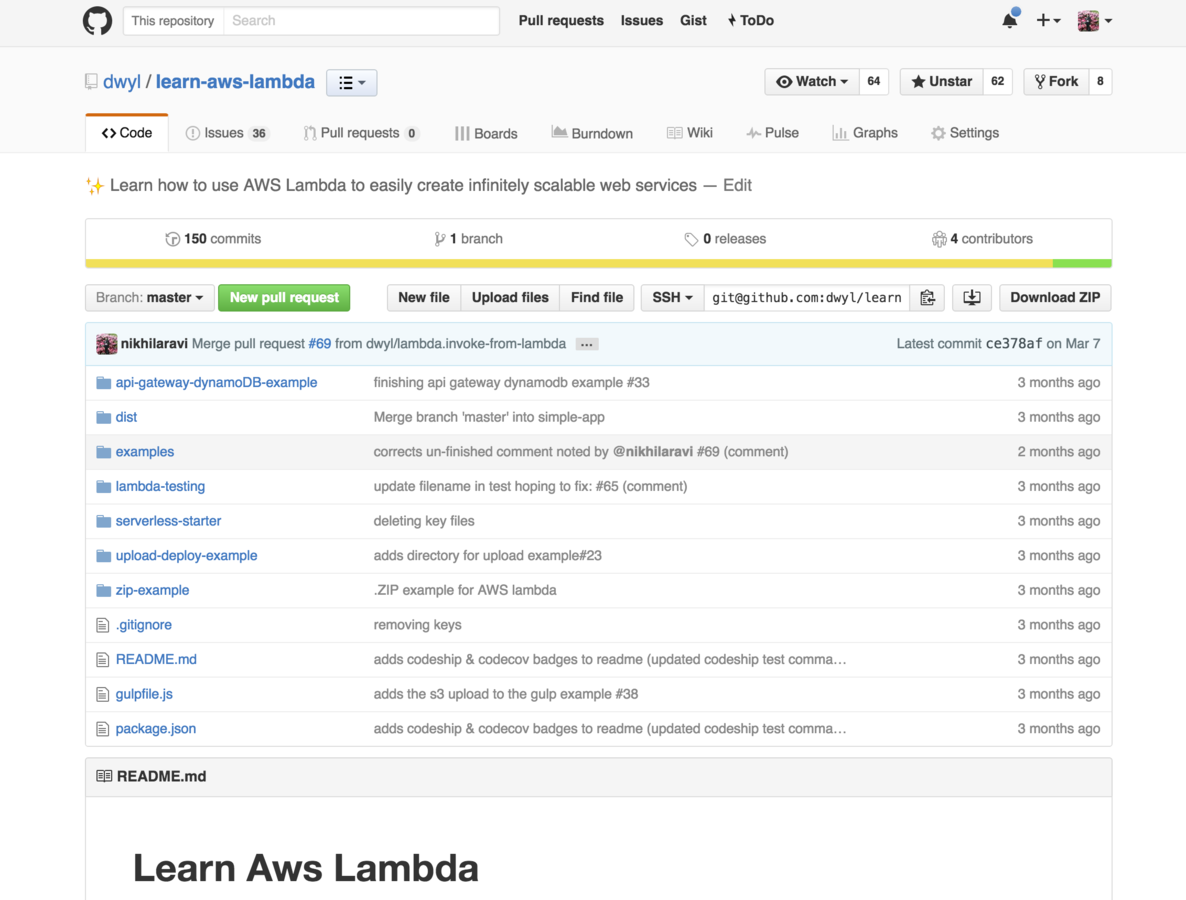Expand the commit message ellipsis button

(x=586, y=344)
